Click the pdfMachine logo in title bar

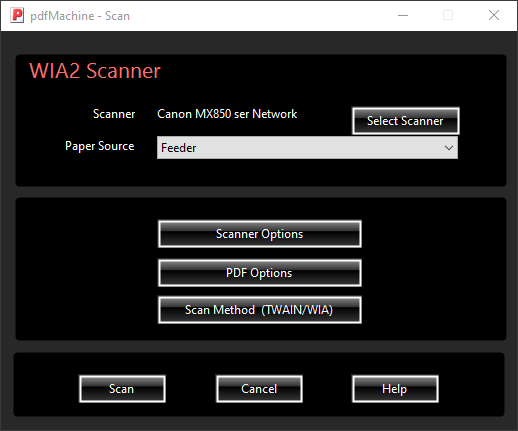pyautogui.click(x=17, y=16)
